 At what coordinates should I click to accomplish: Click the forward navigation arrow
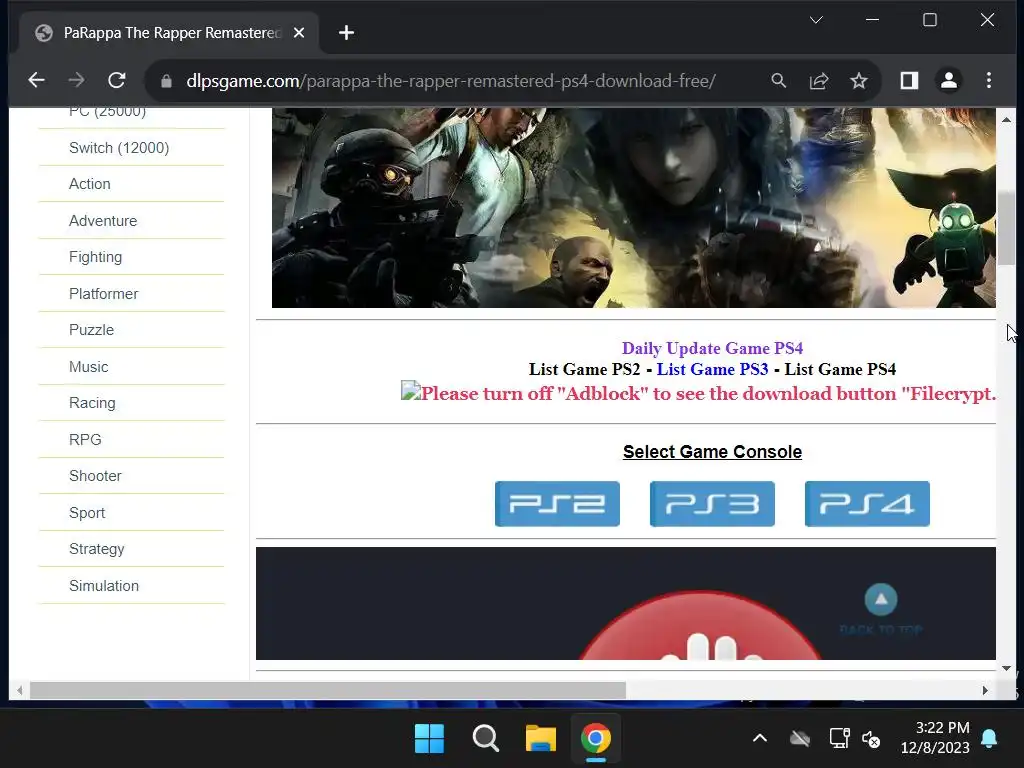[x=76, y=80]
